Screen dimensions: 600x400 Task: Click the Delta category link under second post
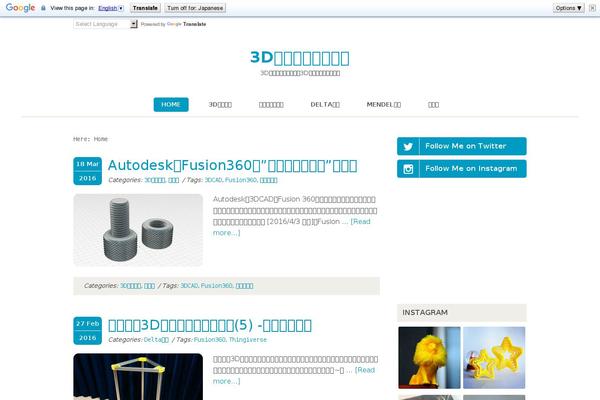(x=156, y=340)
